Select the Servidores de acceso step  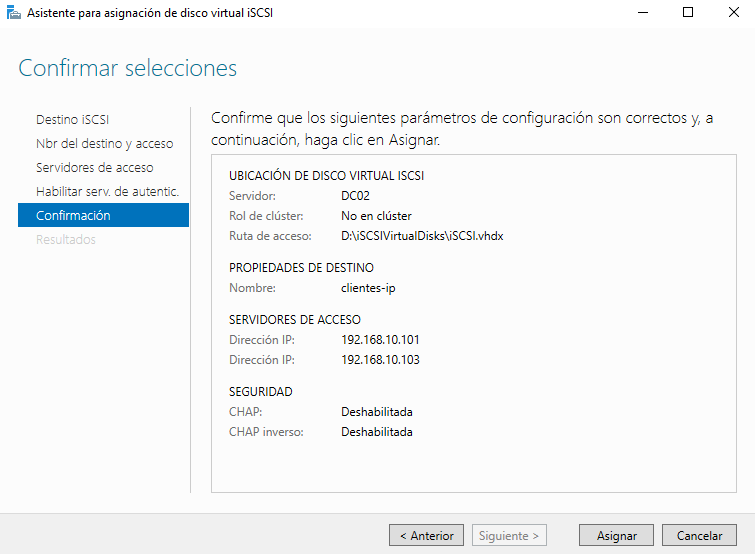pos(94,167)
